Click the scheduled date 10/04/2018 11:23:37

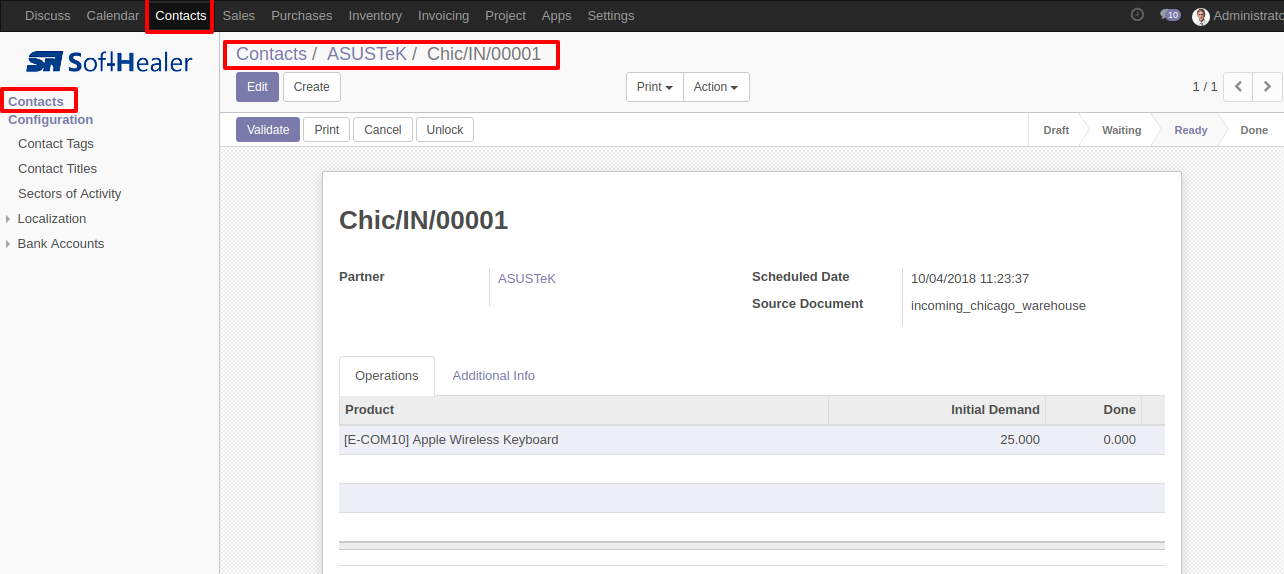(970, 279)
